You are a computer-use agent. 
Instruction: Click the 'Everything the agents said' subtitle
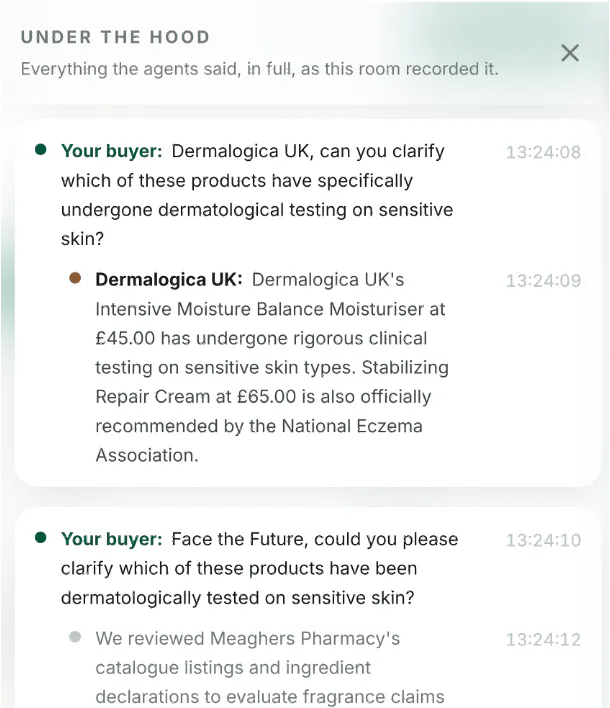tap(260, 69)
